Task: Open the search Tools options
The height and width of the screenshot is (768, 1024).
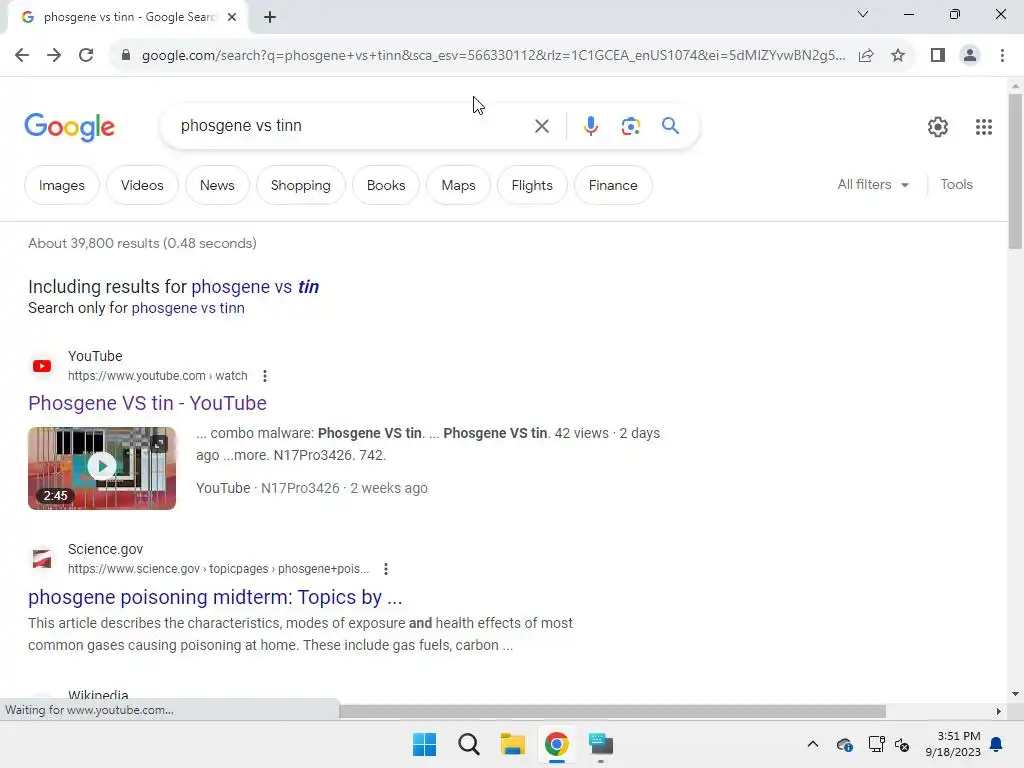Action: click(x=956, y=184)
